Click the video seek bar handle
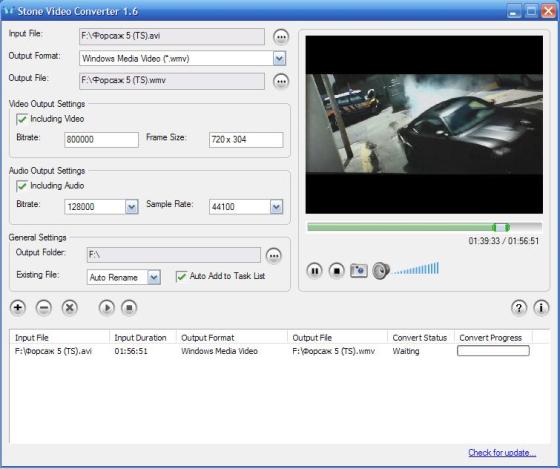 [x=501, y=227]
